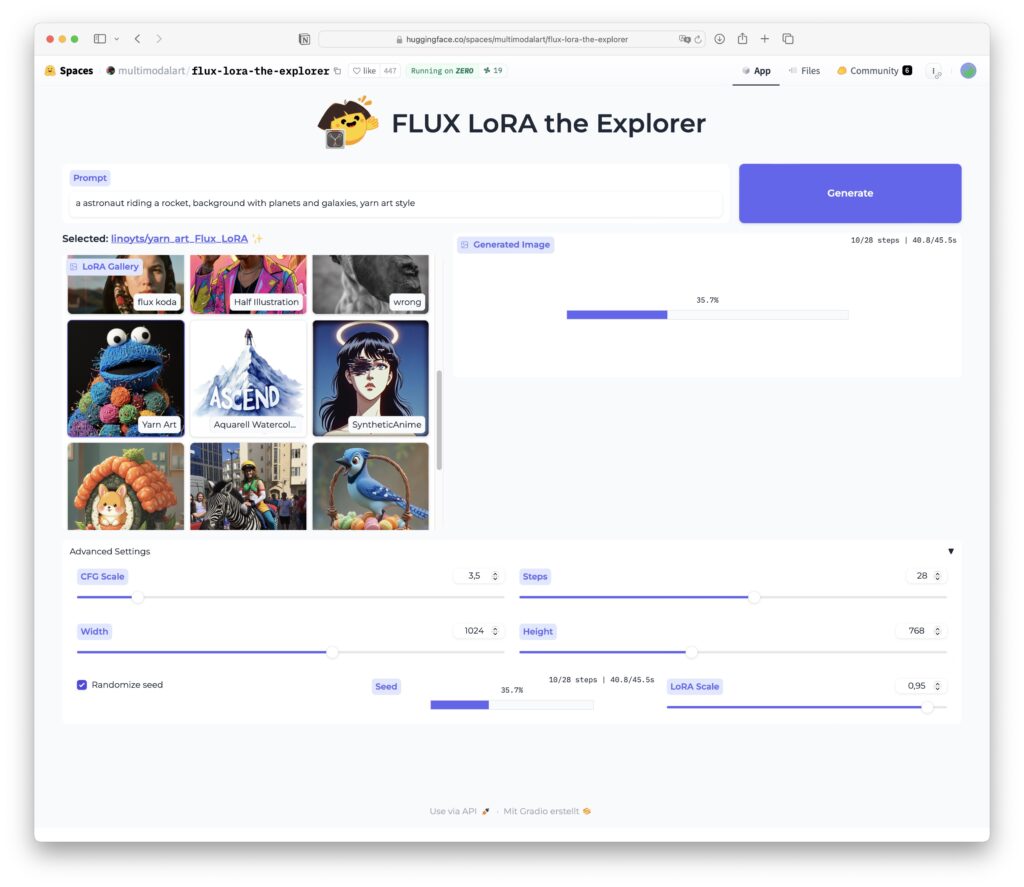The height and width of the screenshot is (887, 1024).
Task: Toggle the browser sidebar icon
Action: [x=100, y=39]
